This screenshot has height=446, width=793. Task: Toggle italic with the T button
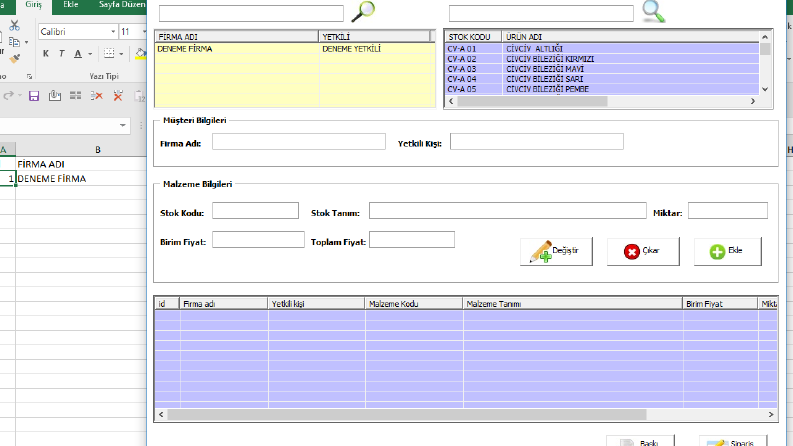coord(62,54)
